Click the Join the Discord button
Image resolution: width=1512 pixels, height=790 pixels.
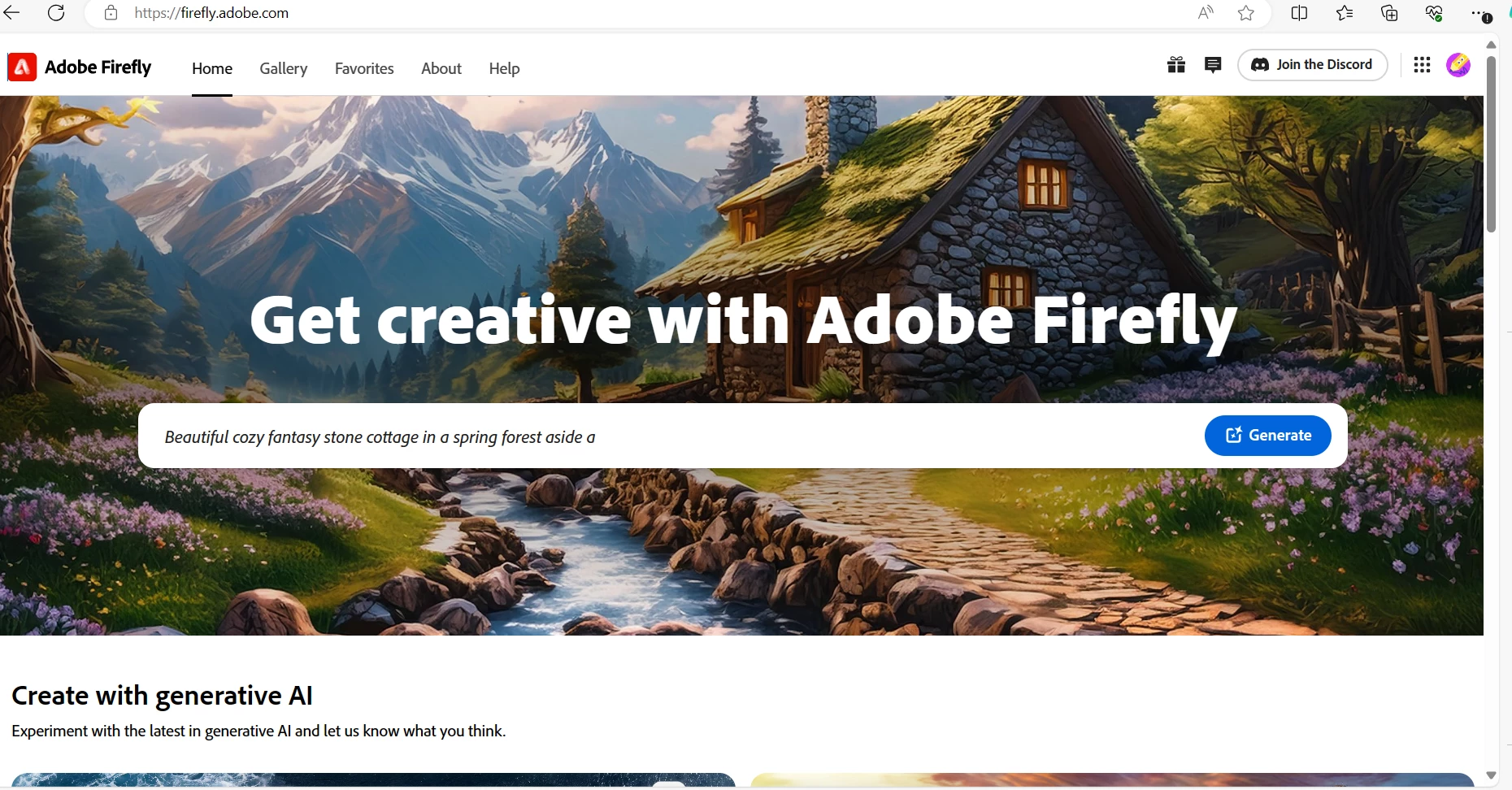(1313, 65)
